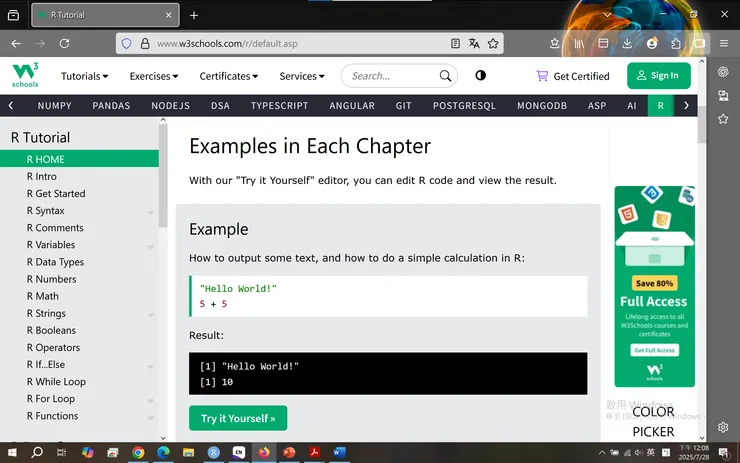Open the taskbar clock and date
The height and width of the screenshot is (463, 740).
point(694,453)
